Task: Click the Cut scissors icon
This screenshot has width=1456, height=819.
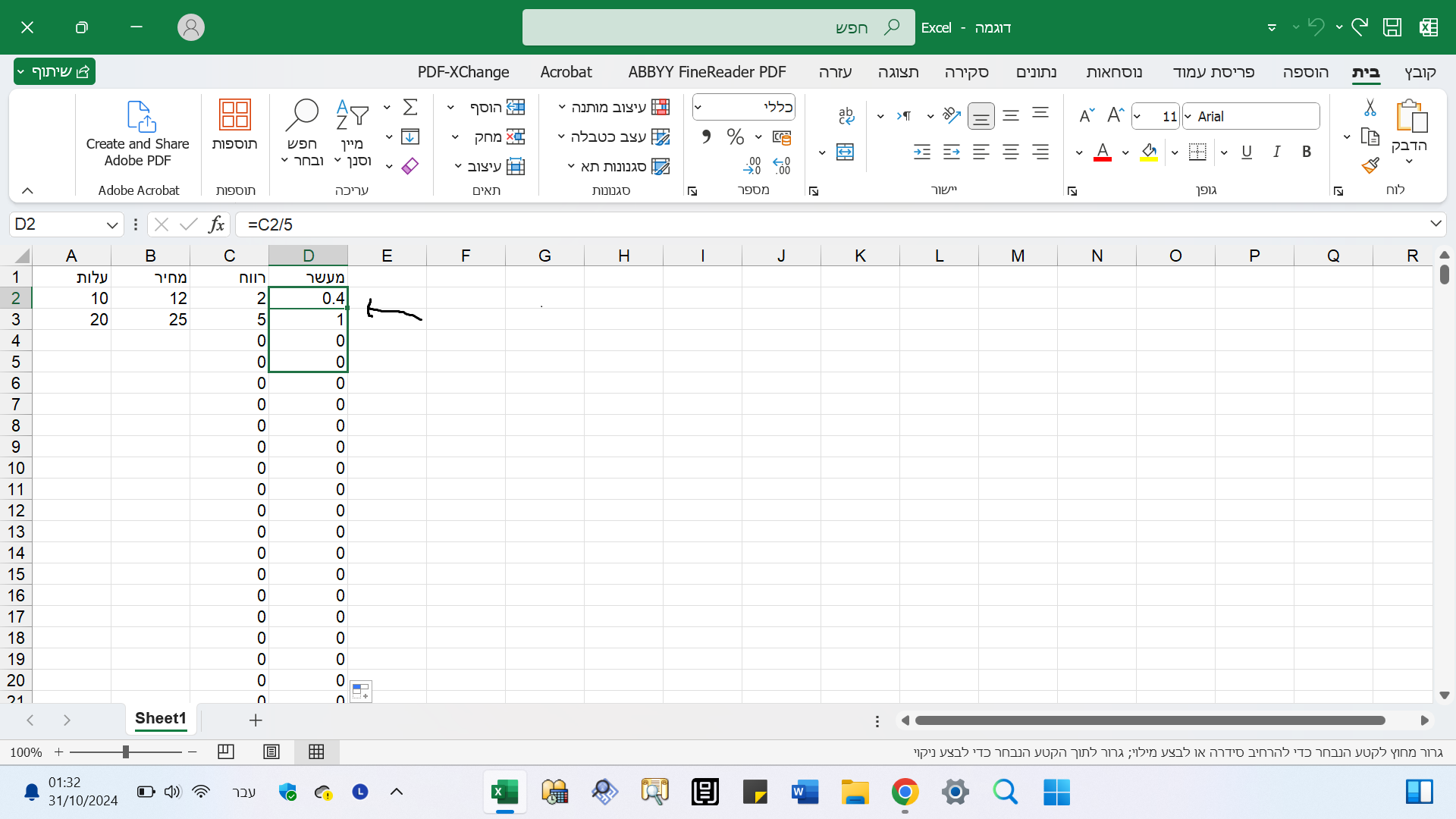Action: click(1370, 108)
